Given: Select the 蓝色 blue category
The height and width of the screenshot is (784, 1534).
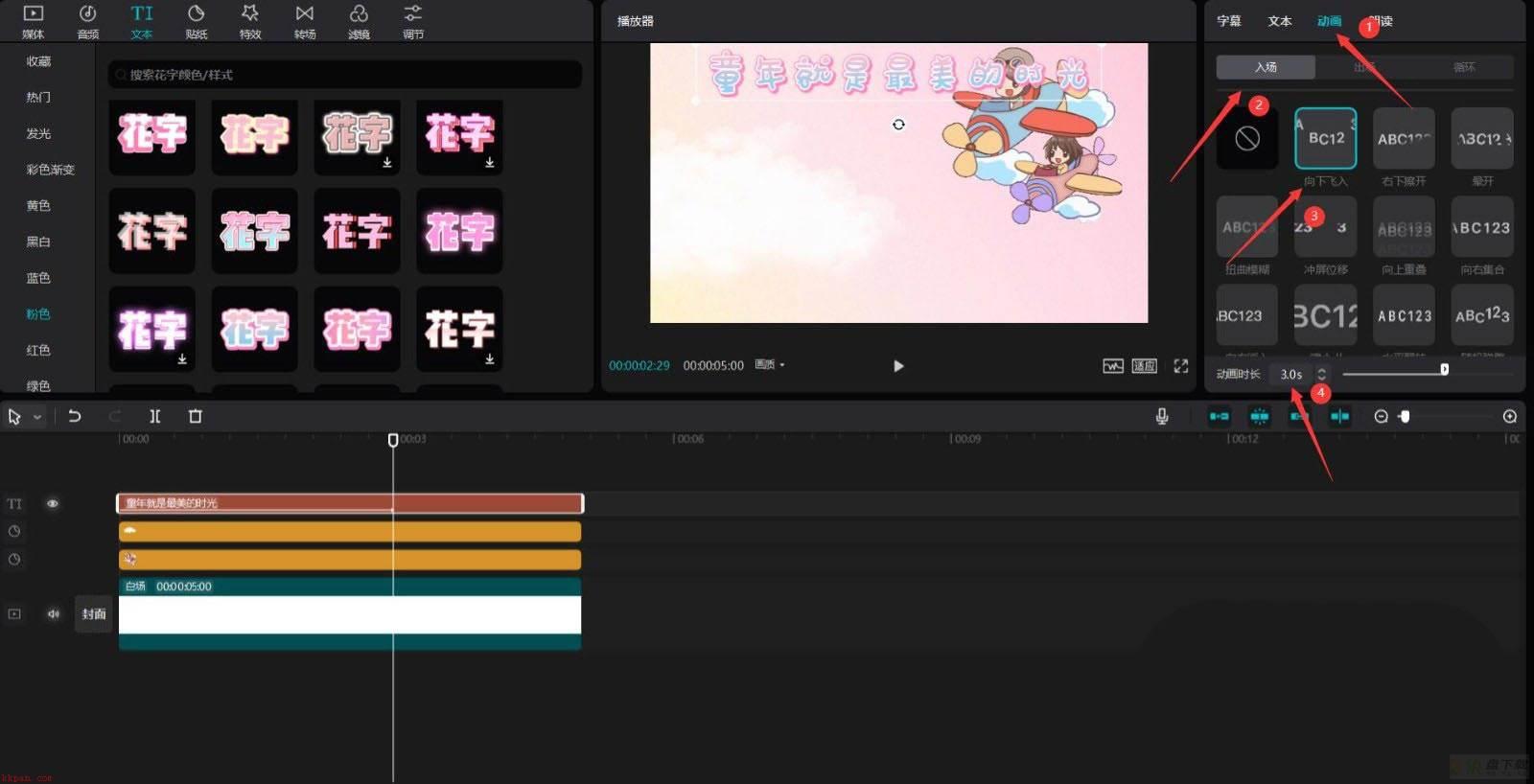Looking at the screenshot, I should tap(38, 278).
